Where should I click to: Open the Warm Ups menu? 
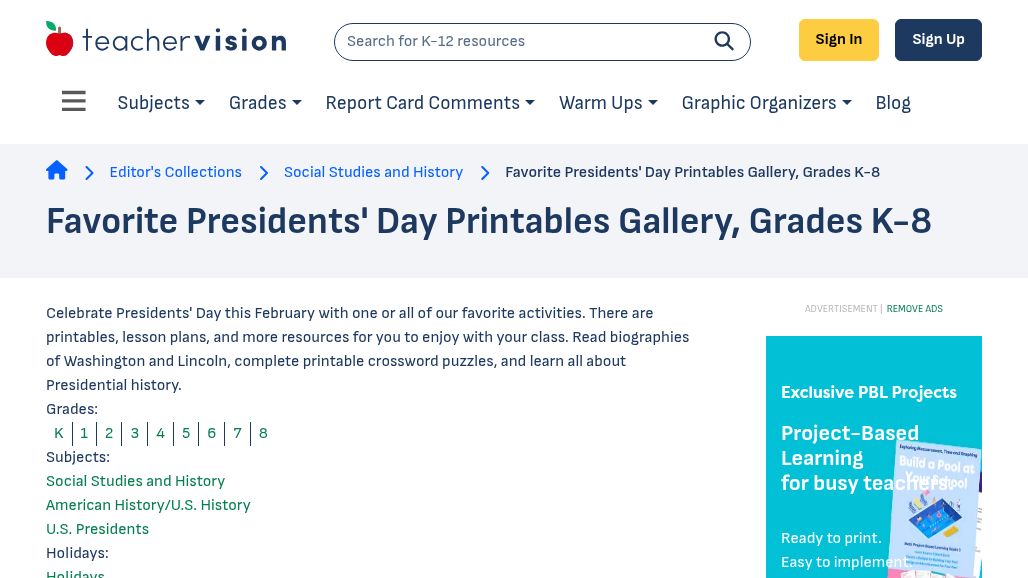coord(608,103)
